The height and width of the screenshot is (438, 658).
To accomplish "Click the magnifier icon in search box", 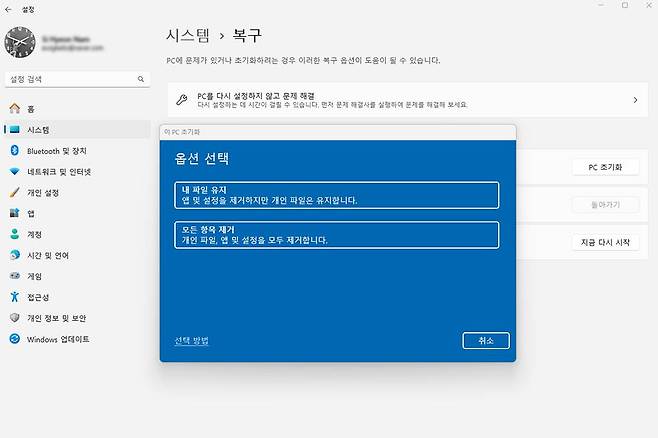I will click(141, 79).
